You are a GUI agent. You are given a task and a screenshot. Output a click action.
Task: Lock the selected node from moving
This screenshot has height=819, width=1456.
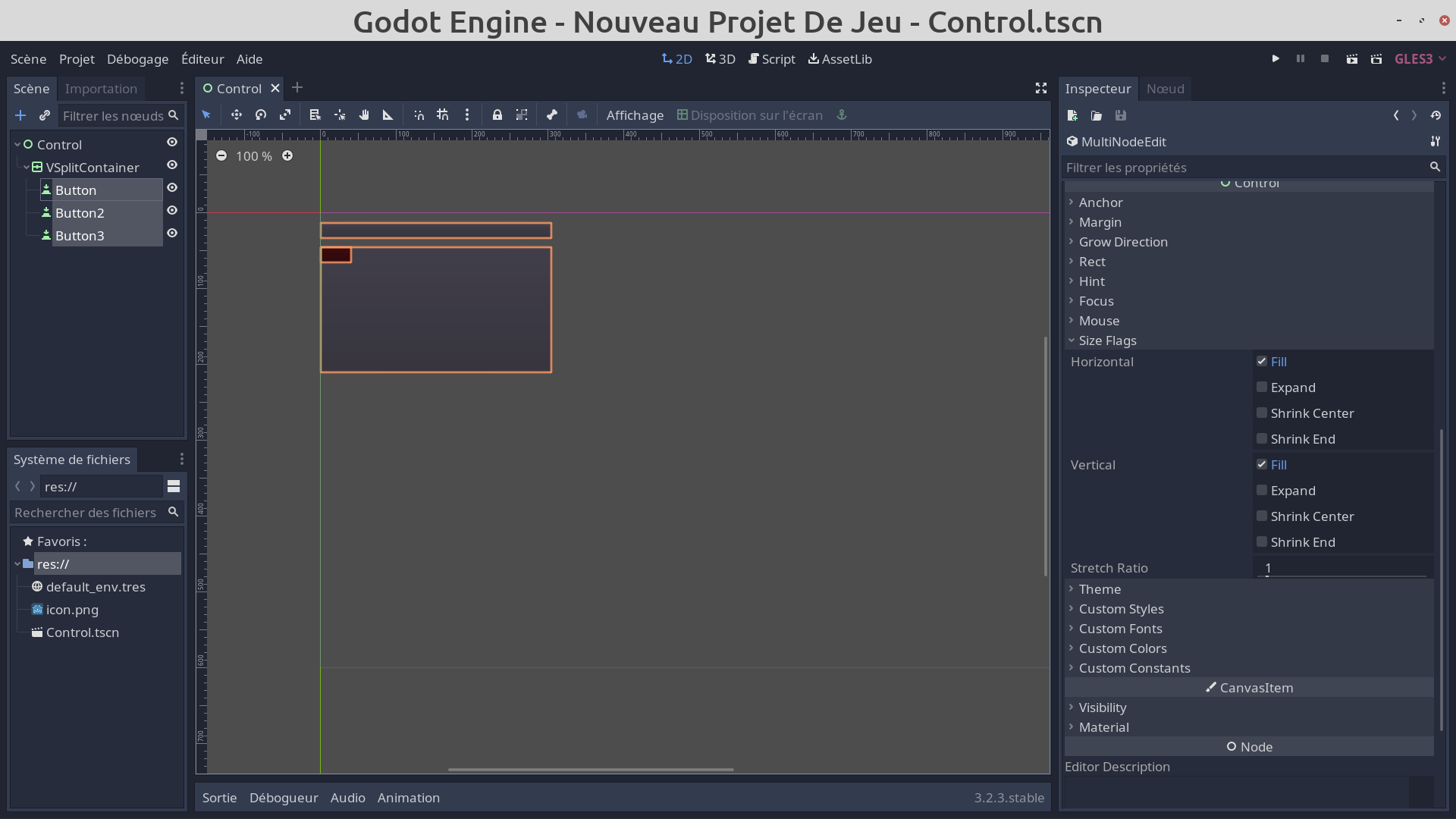(x=497, y=115)
